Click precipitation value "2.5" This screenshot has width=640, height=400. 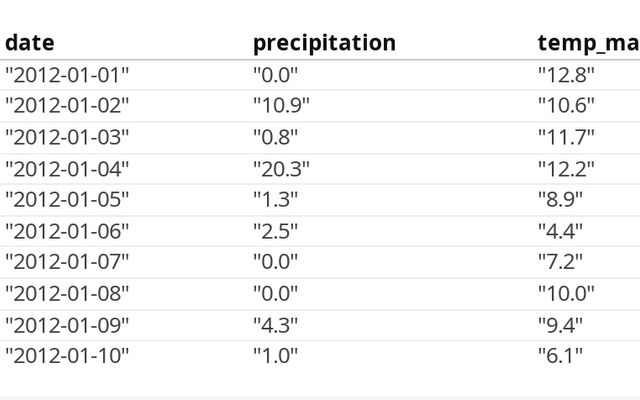(275, 231)
